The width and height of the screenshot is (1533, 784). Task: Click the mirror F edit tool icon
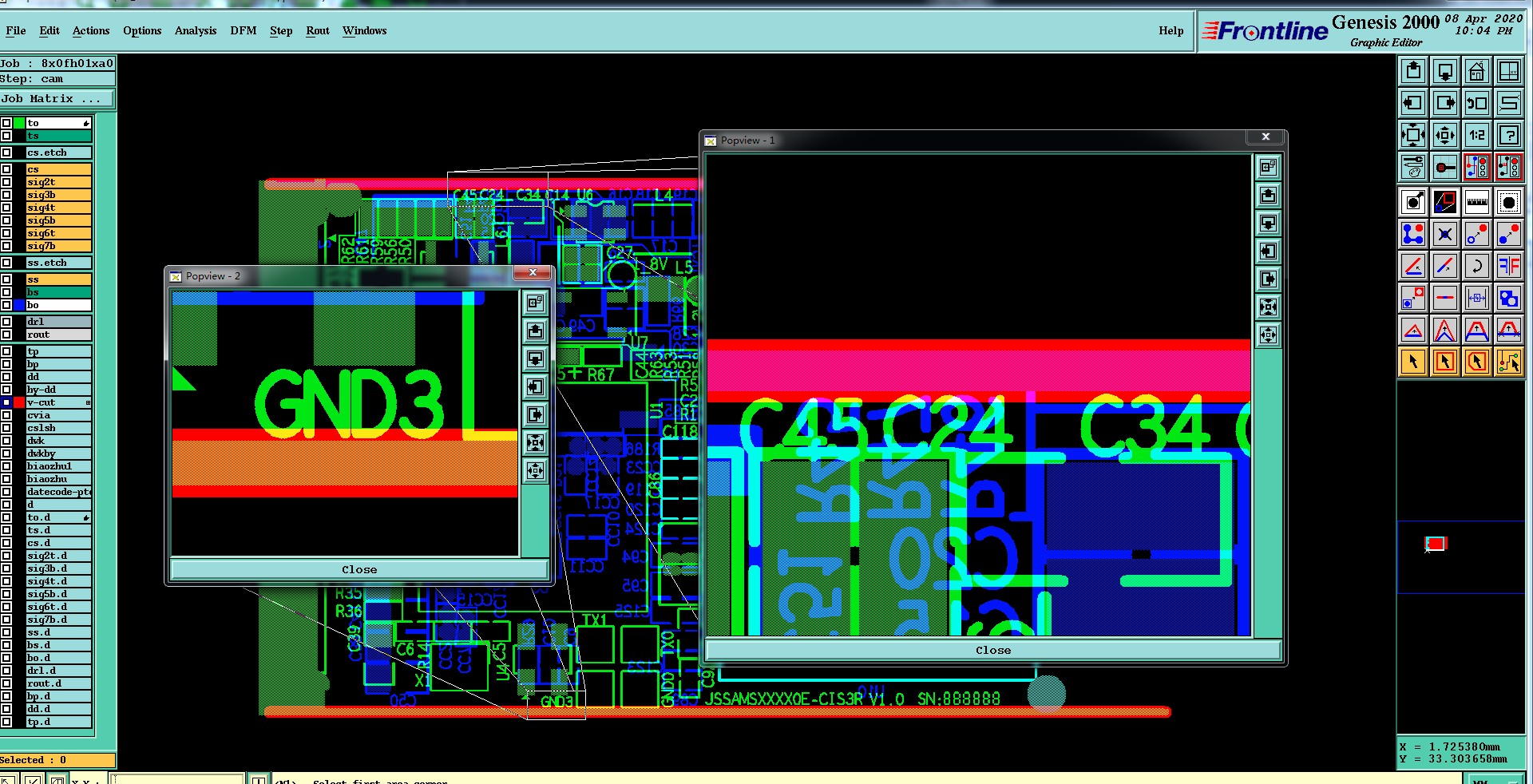tap(1509, 266)
